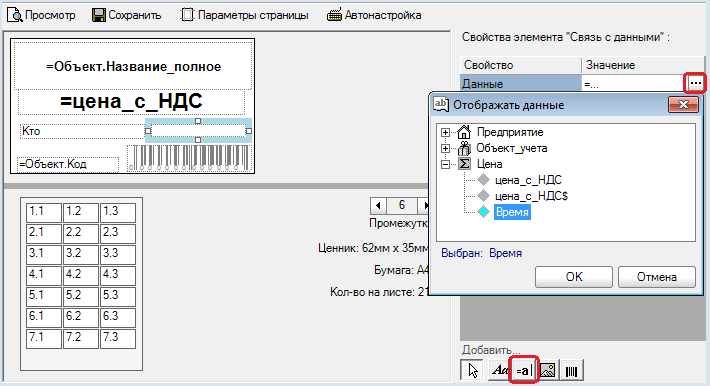Select sheet cell 1.3
This screenshot has height=386, width=710.
tap(118, 212)
